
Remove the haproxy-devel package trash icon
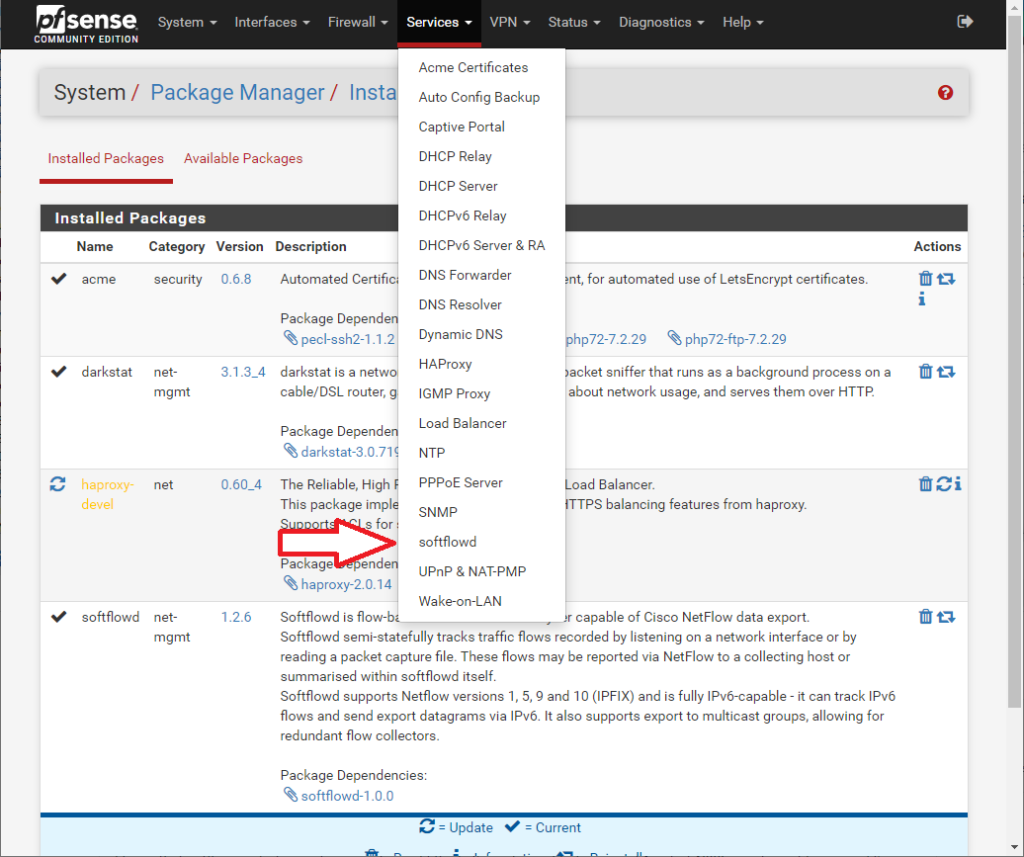[925, 484]
